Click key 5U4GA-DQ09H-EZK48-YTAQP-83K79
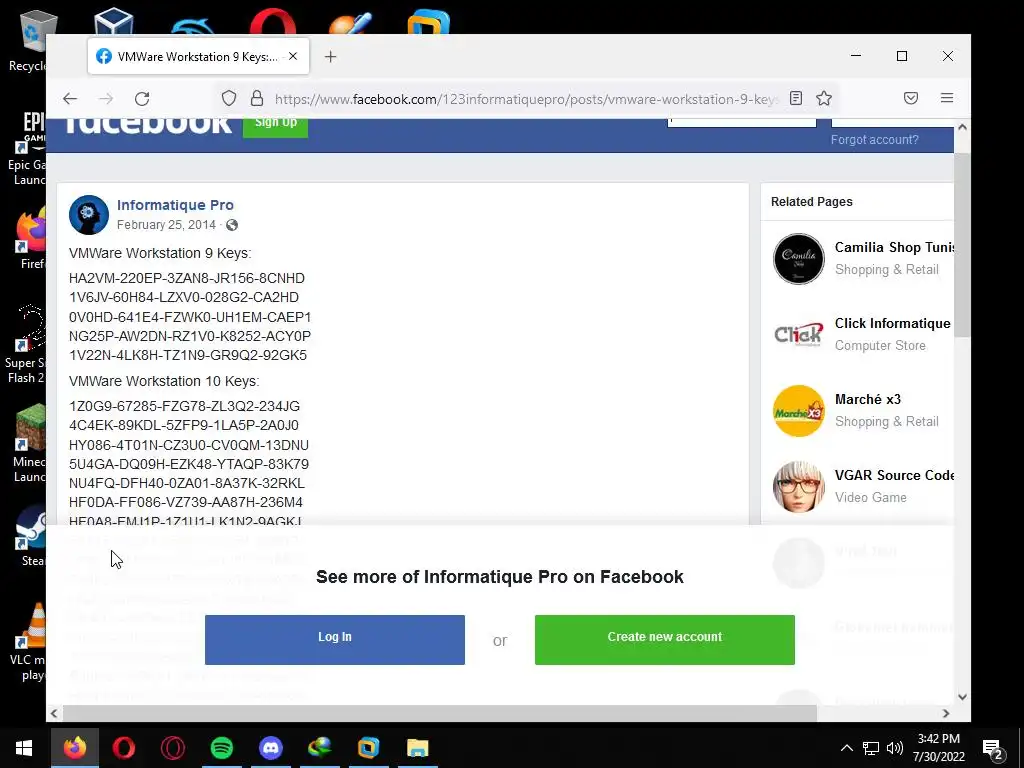 (189, 464)
